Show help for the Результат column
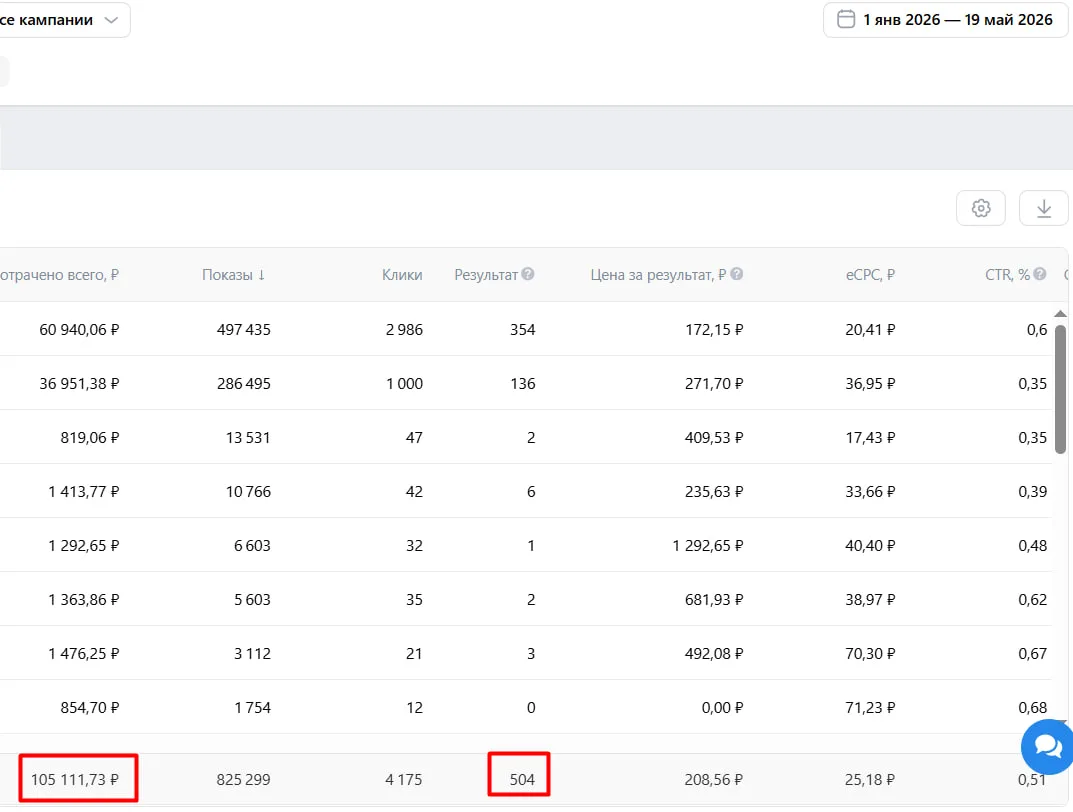Viewport: 1073px width, 812px height. (x=528, y=274)
